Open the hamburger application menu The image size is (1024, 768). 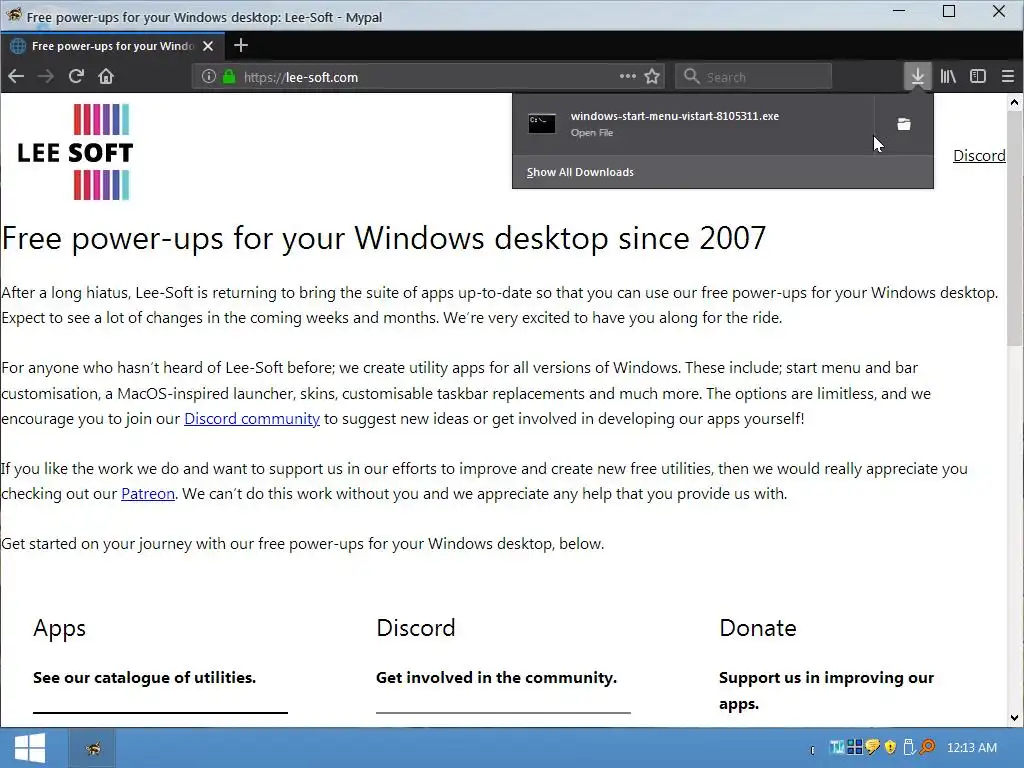(x=1008, y=76)
